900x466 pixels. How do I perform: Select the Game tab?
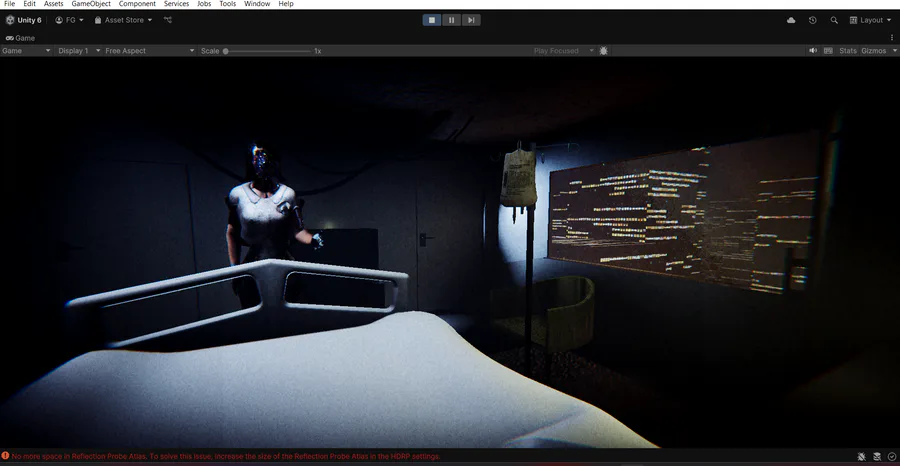pos(20,38)
